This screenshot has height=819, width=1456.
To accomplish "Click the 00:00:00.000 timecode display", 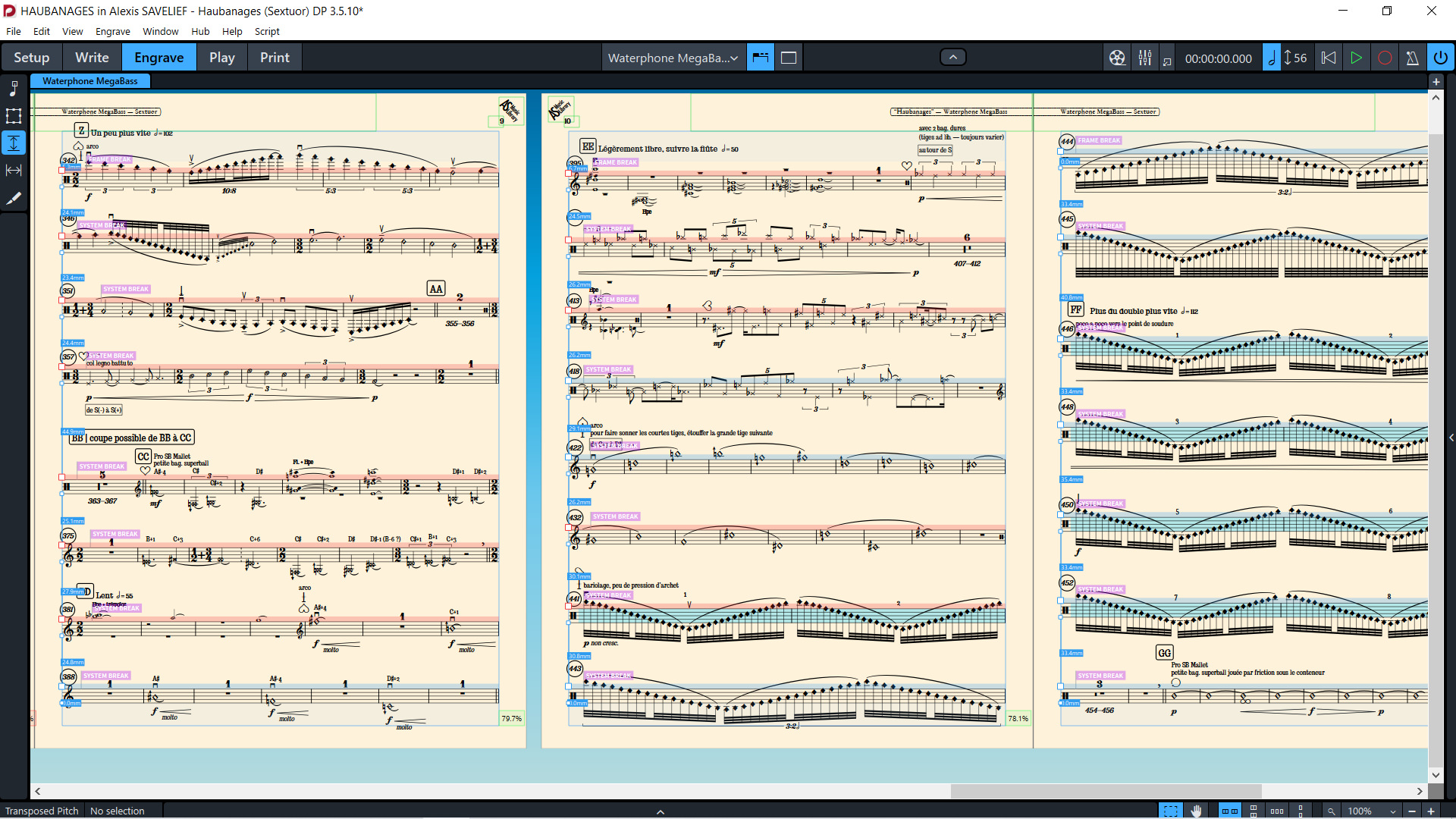I will click(x=1218, y=58).
